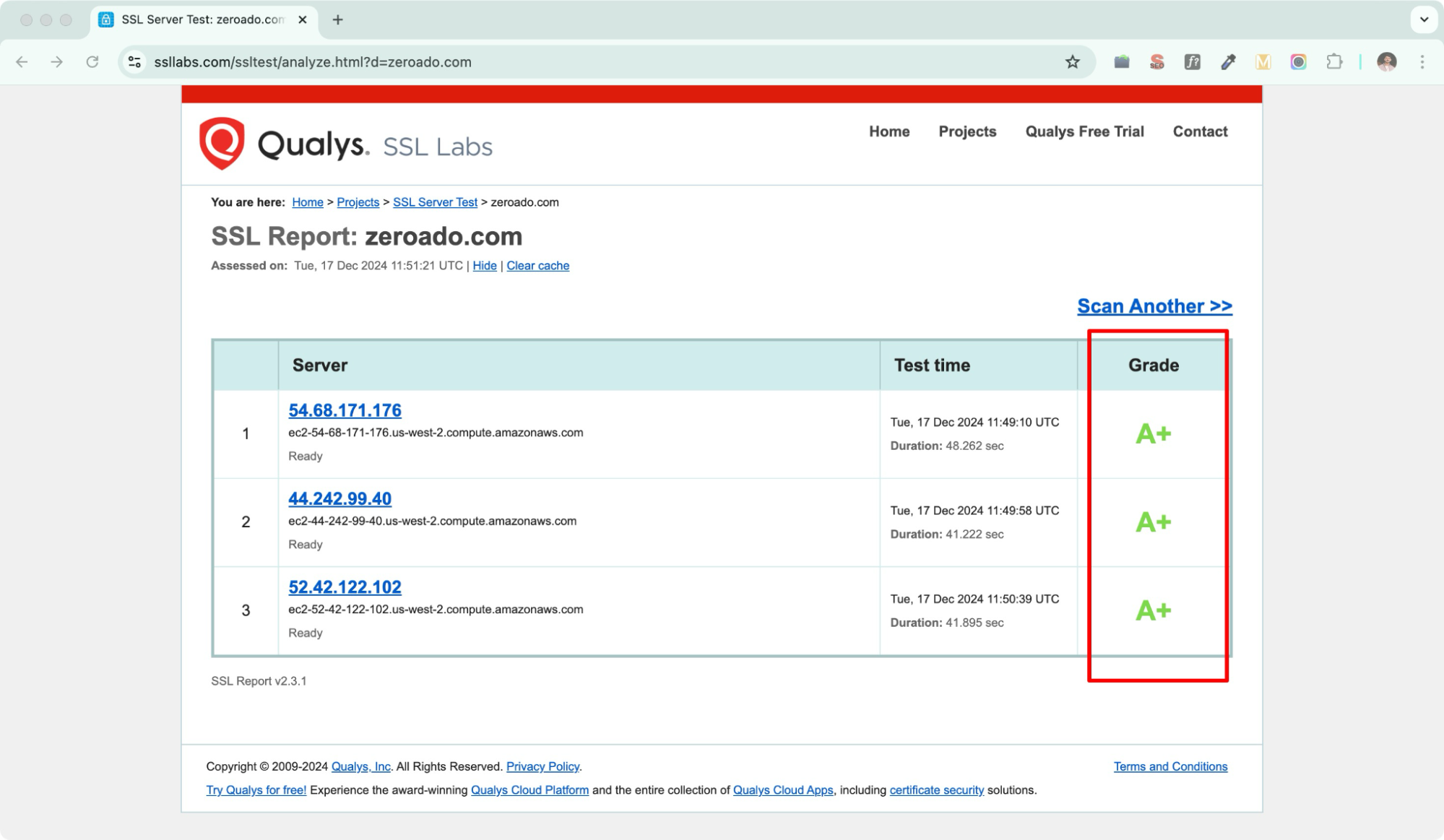
Task: Click the site information icon in address bar
Action: (x=134, y=61)
